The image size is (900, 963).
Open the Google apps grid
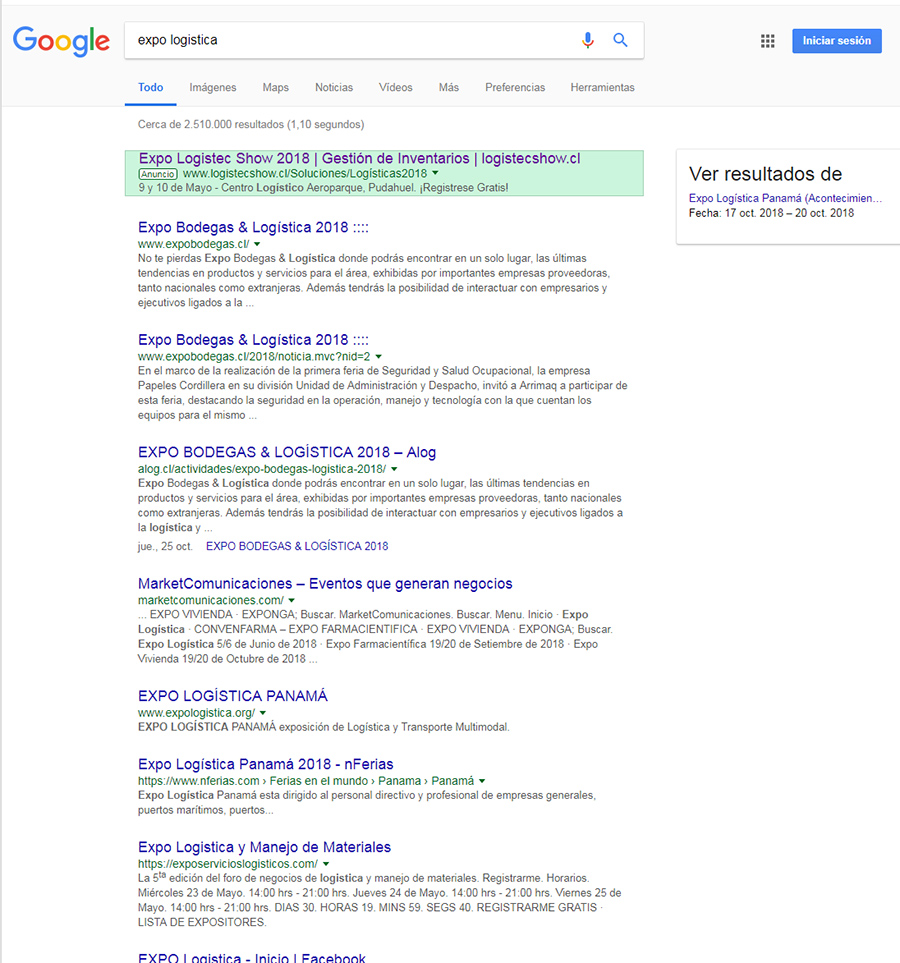point(767,41)
